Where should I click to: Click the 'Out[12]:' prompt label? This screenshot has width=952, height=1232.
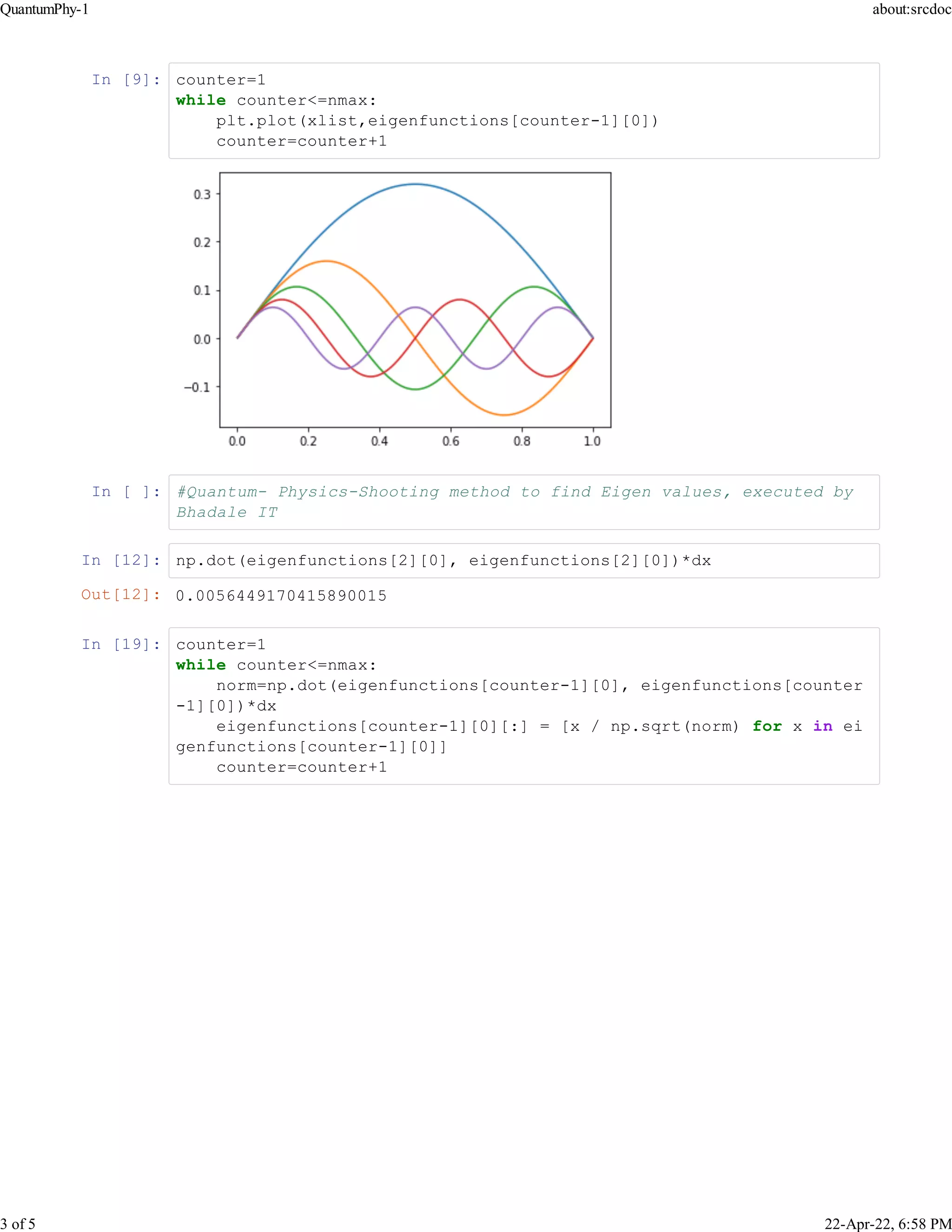(121, 595)
